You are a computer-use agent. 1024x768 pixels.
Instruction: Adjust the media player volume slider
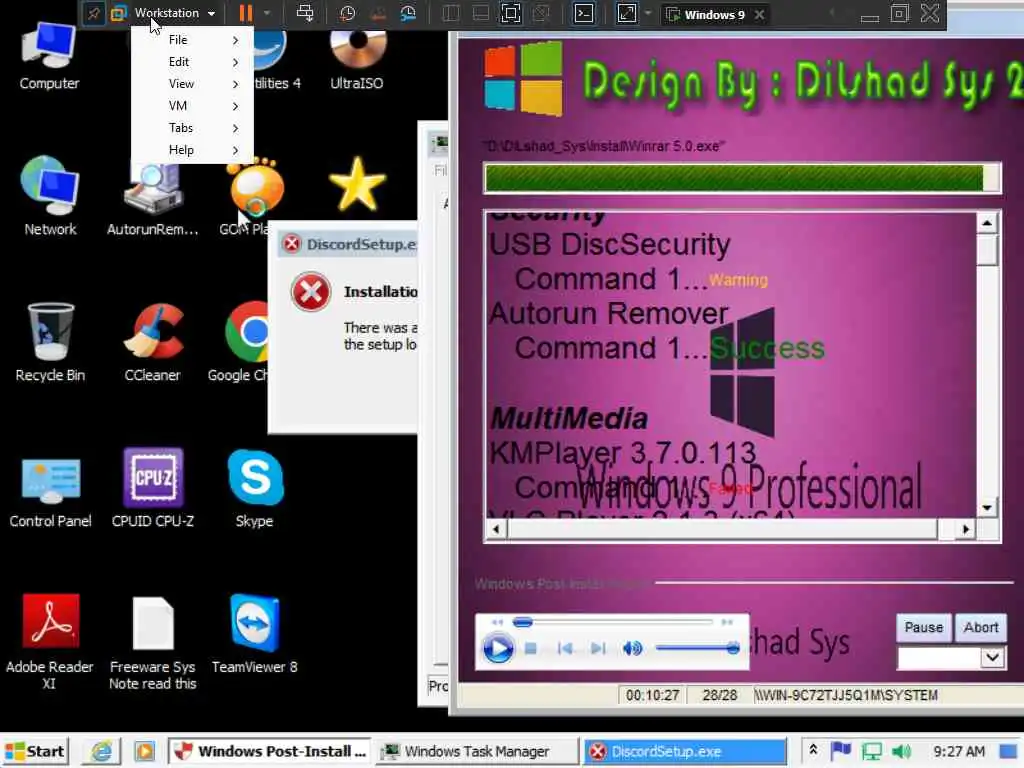click(x=697, y=648)
